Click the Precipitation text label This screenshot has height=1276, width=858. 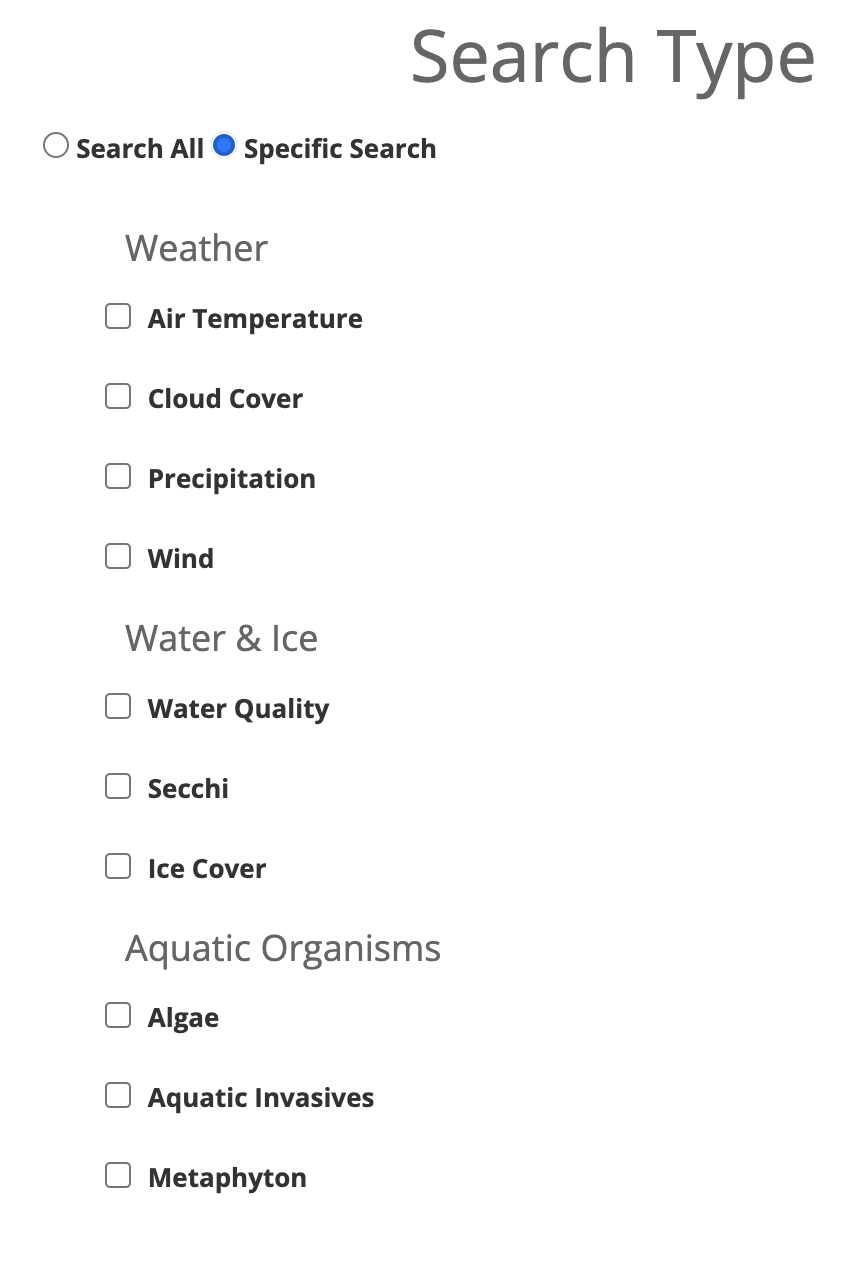coord(231,479)
